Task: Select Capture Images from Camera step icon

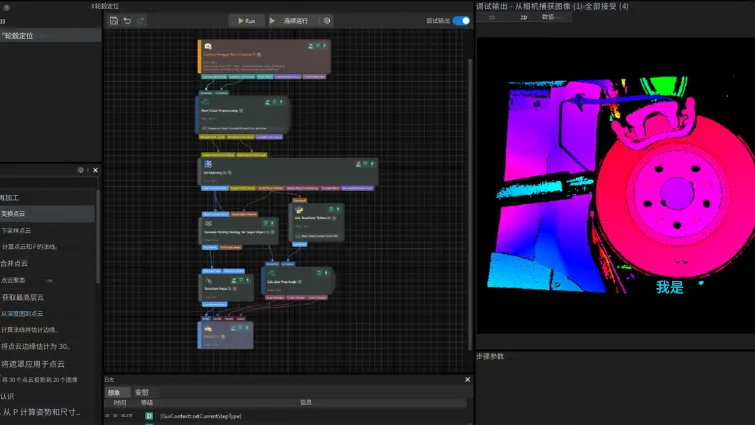Action: (x=208, y=47)
